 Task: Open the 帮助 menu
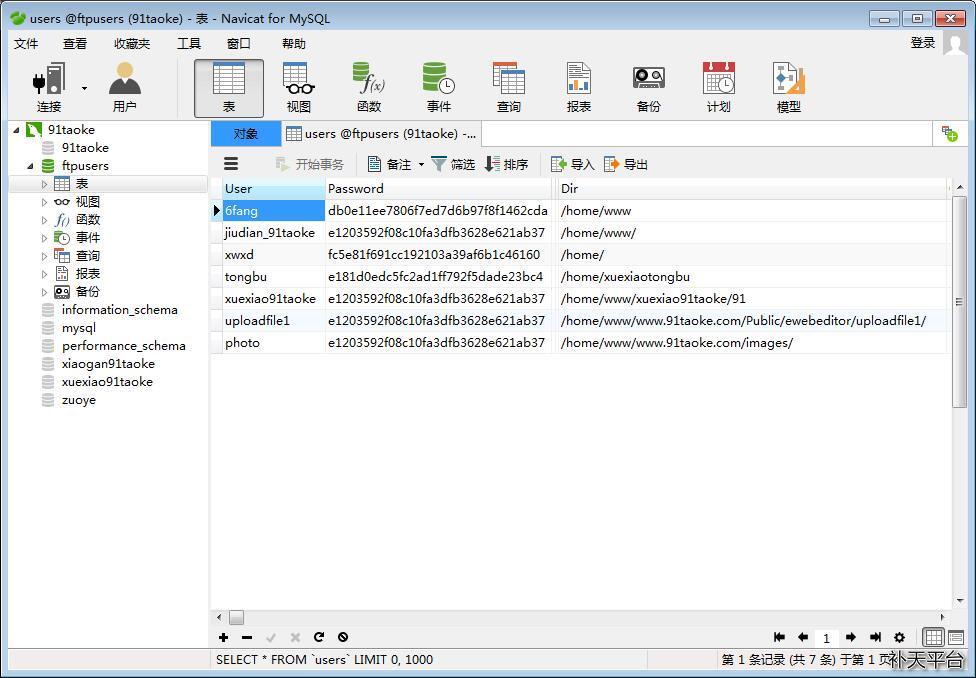(294, 44)
